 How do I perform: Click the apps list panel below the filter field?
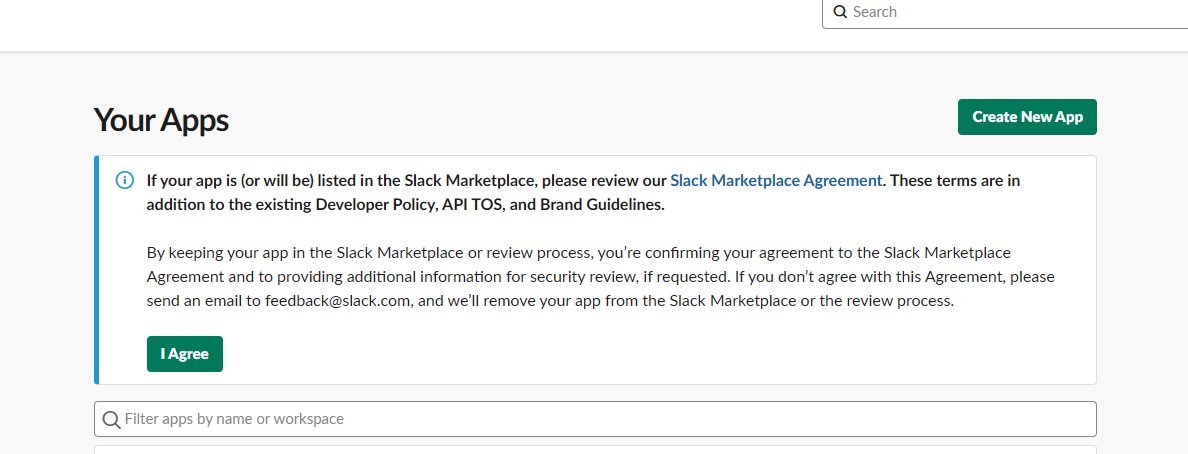pyautogui.click(x=595, y=449)
